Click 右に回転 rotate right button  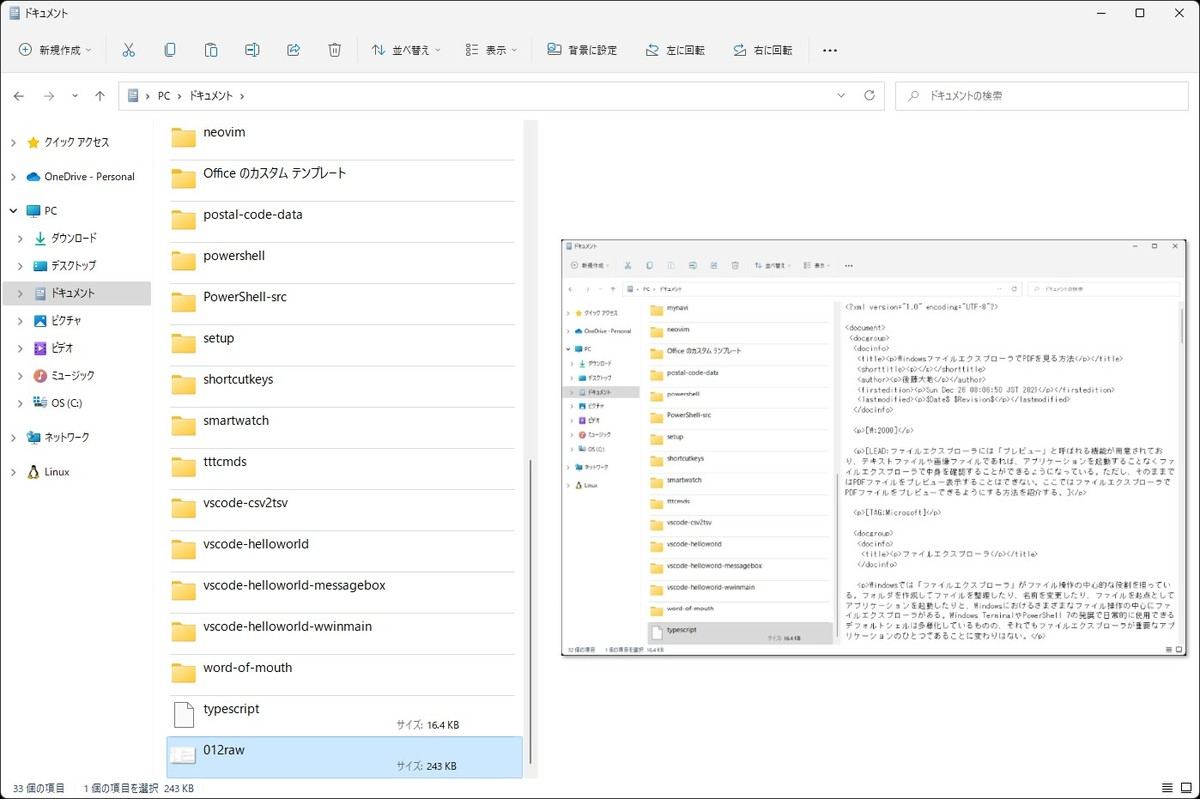tap(762, 50)
